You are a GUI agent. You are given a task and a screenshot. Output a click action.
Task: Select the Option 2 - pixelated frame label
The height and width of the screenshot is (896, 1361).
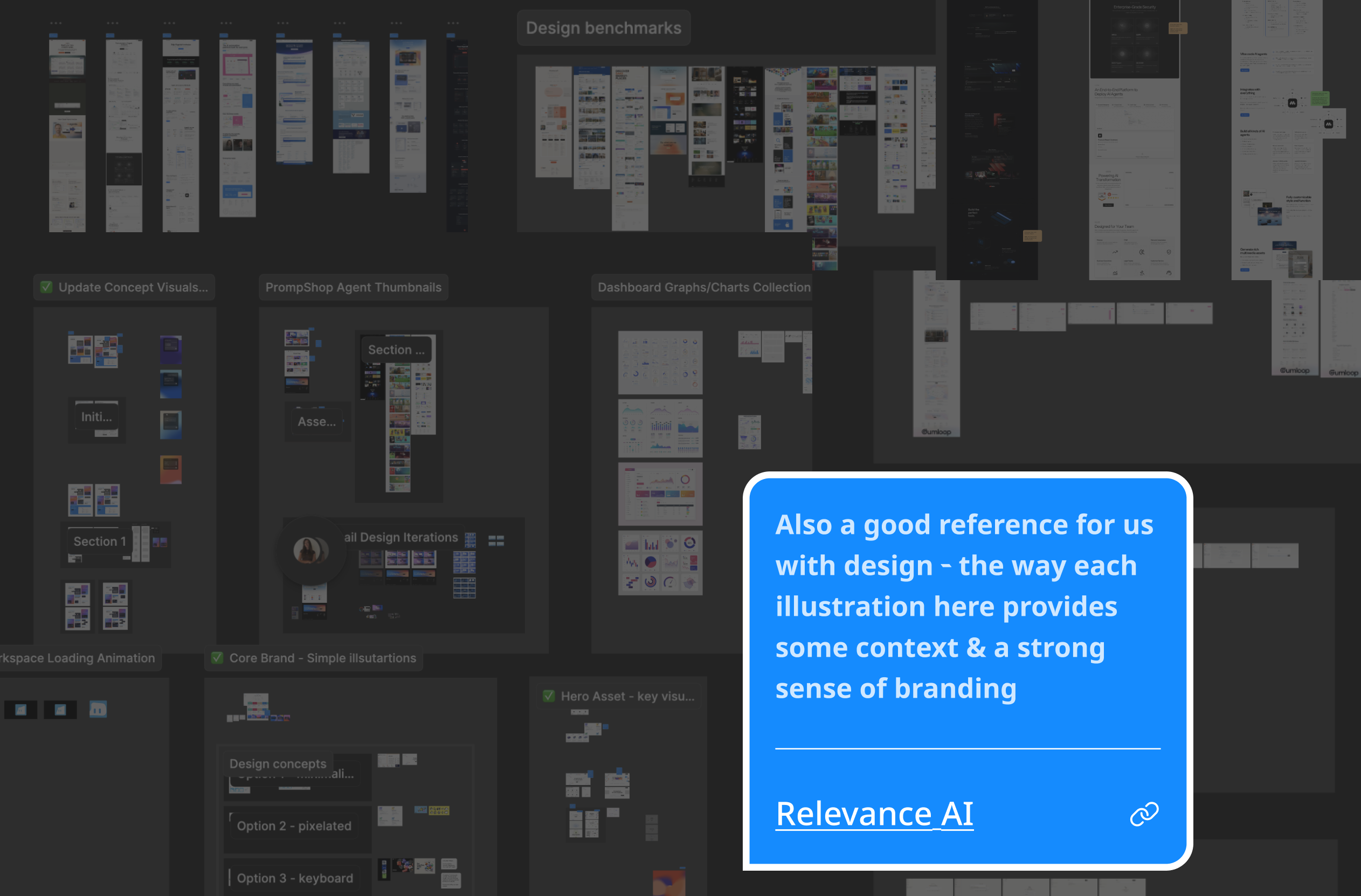[294, 826]
